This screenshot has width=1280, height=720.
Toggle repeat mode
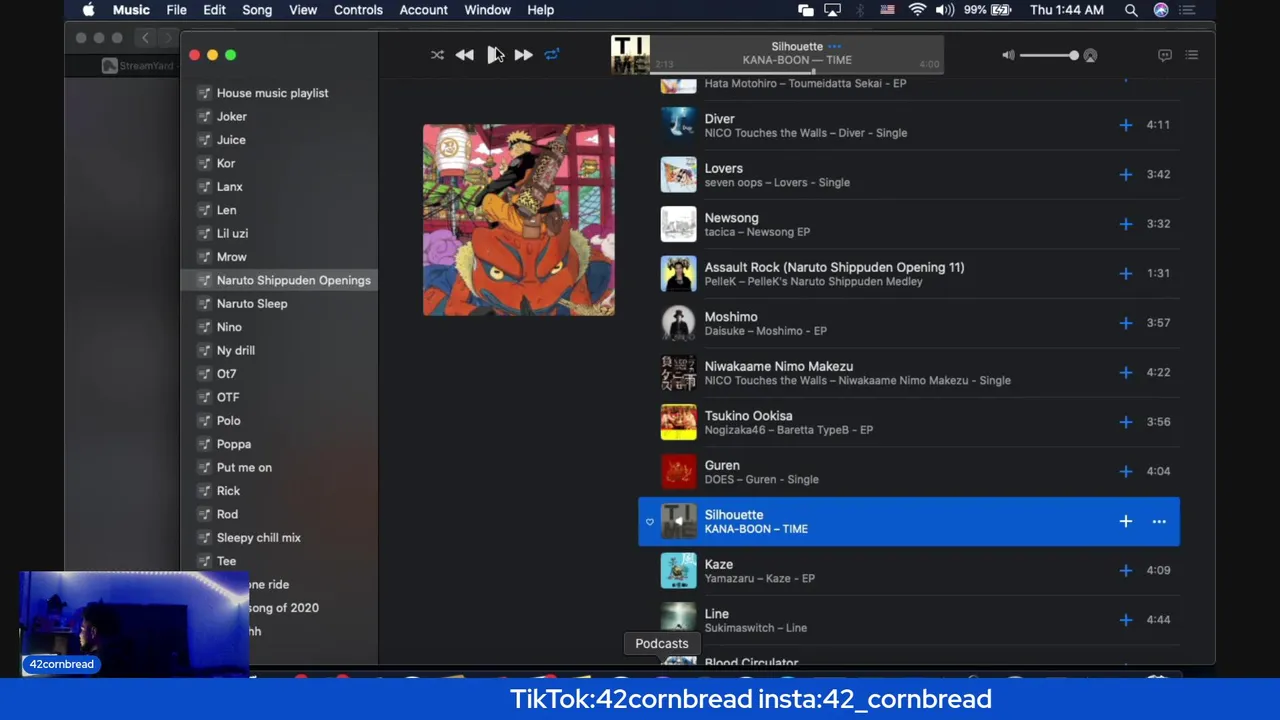(x=552, y=55)
